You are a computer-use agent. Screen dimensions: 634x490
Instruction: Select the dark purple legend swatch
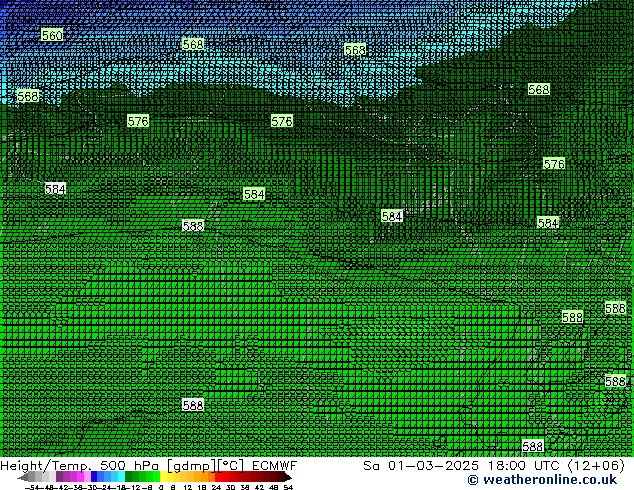[x=59, y=477]
